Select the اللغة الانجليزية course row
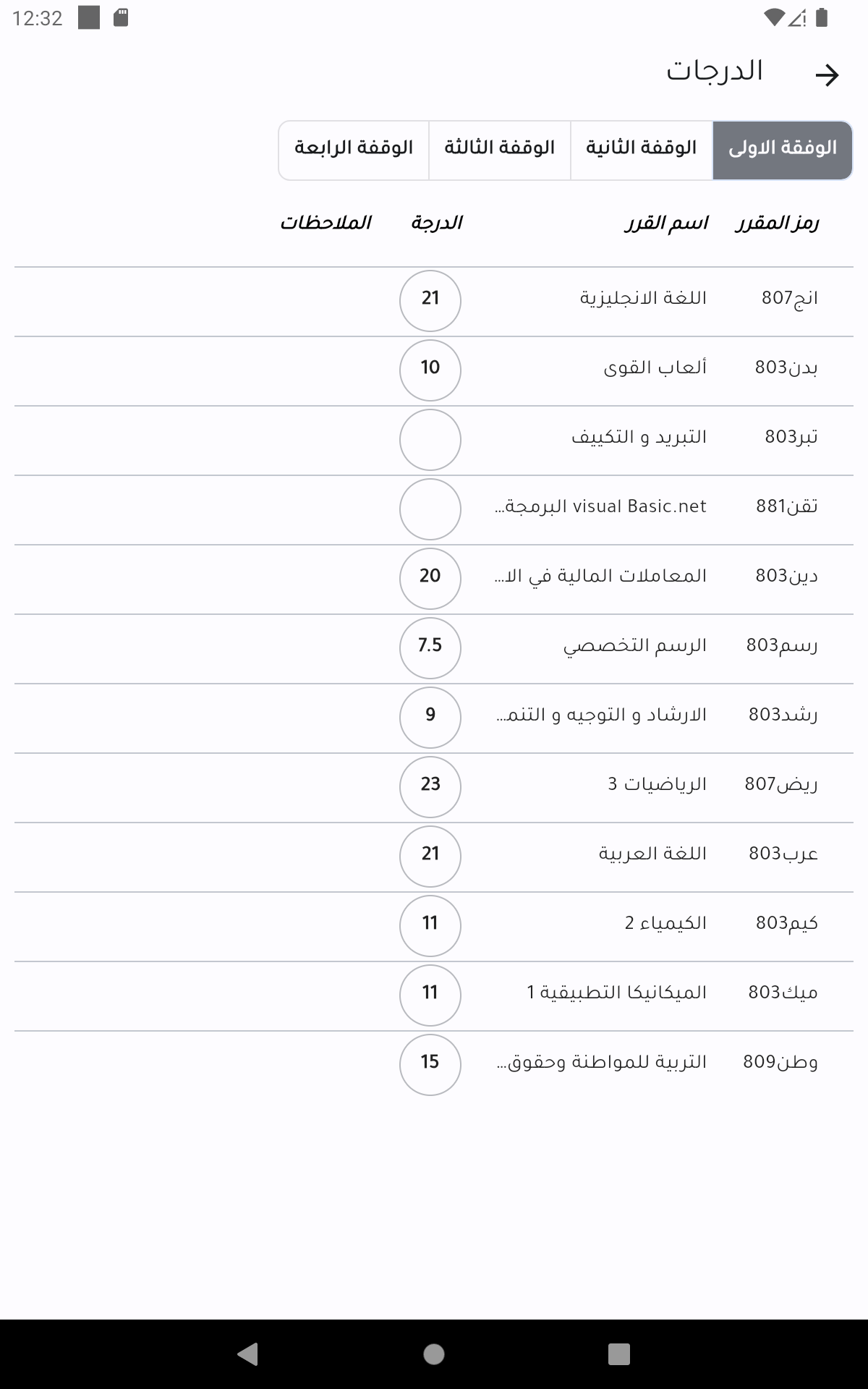 click(x=642, y=298)
